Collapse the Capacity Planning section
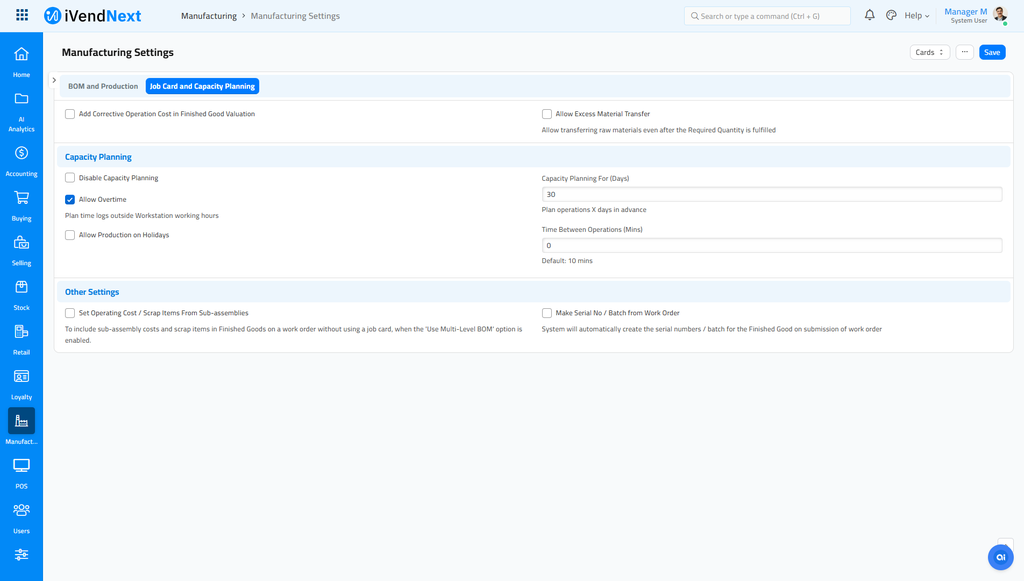 tap(98, 157)
